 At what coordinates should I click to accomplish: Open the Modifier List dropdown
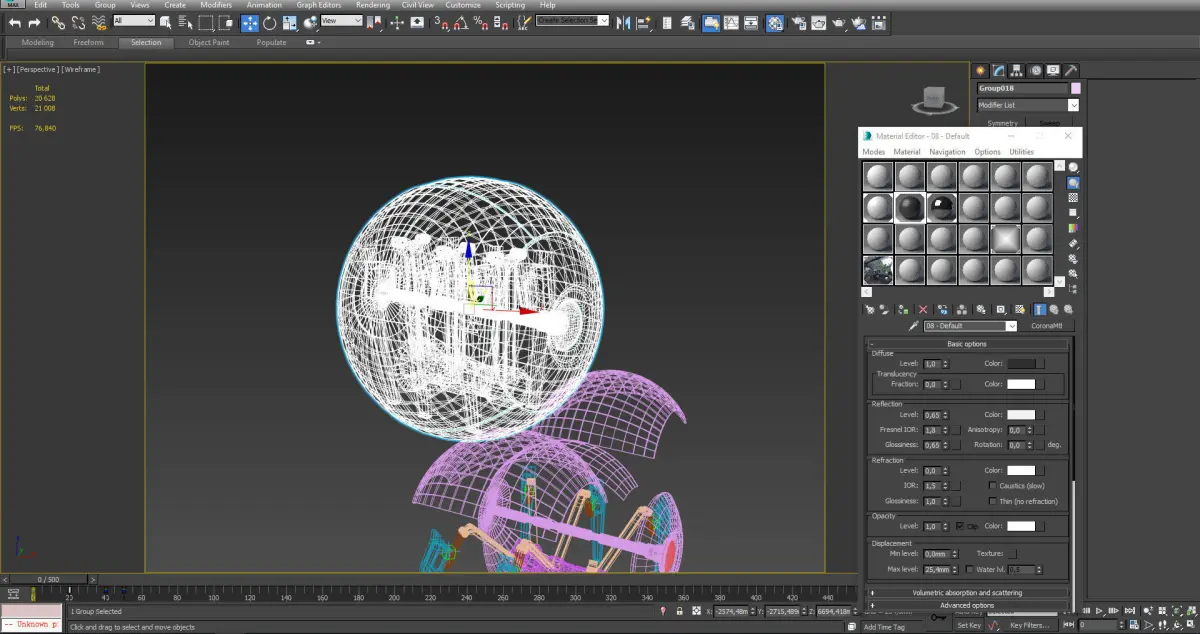pyautogui.click(x=1073, y=105)
